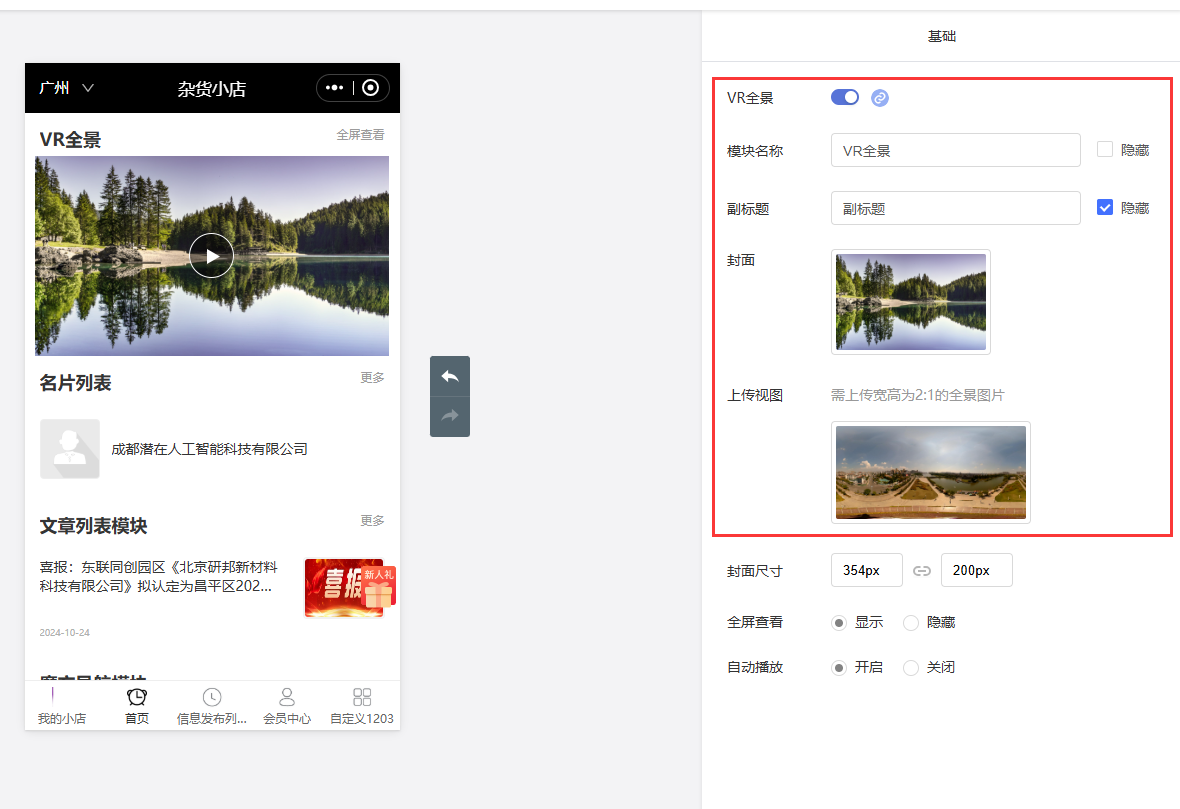Click the 文章列表模块 heading
Viewport: 1180px width, 809px height.
93,526
